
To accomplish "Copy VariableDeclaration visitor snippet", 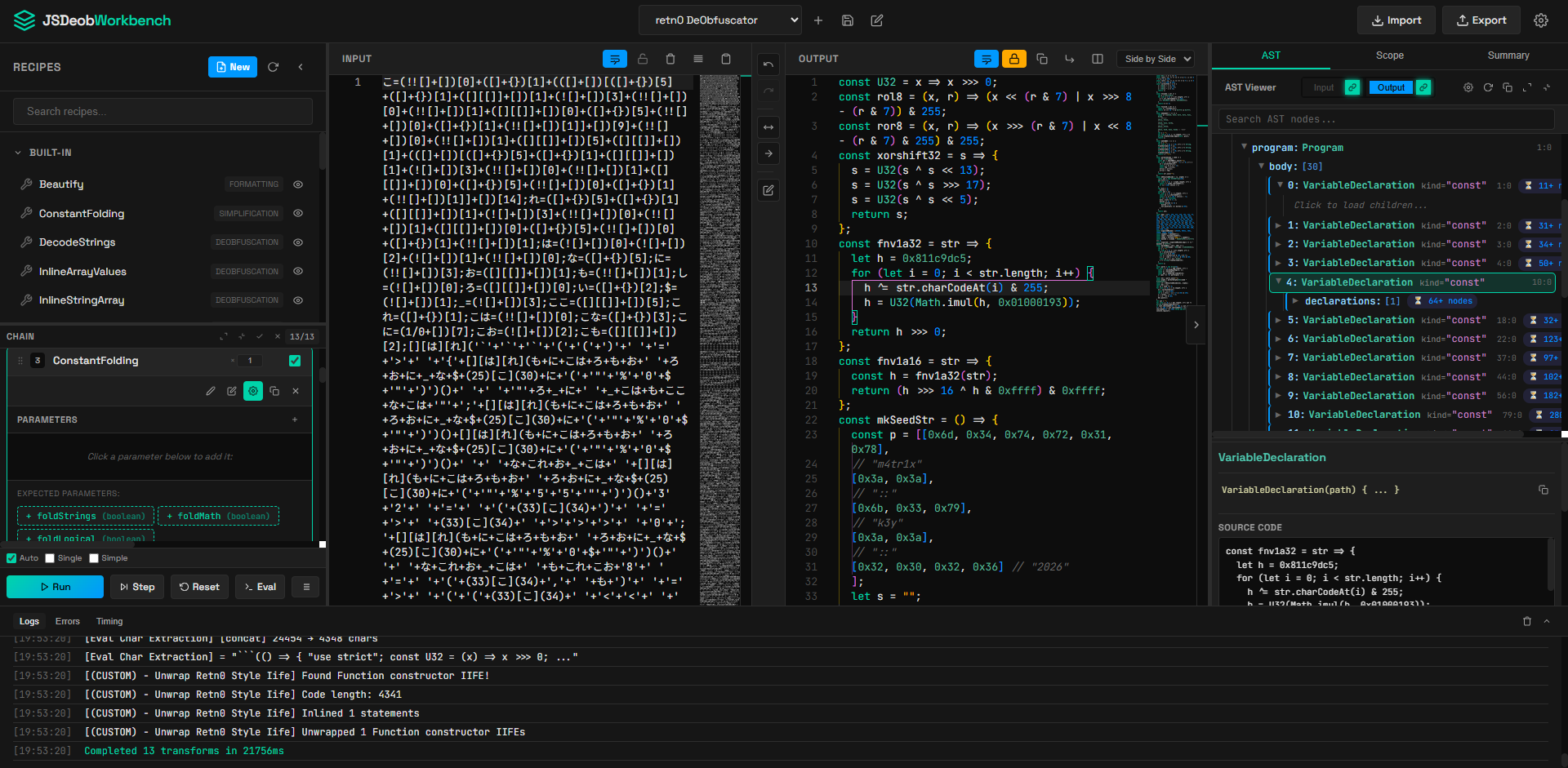I will click(x=1543, y=490).
